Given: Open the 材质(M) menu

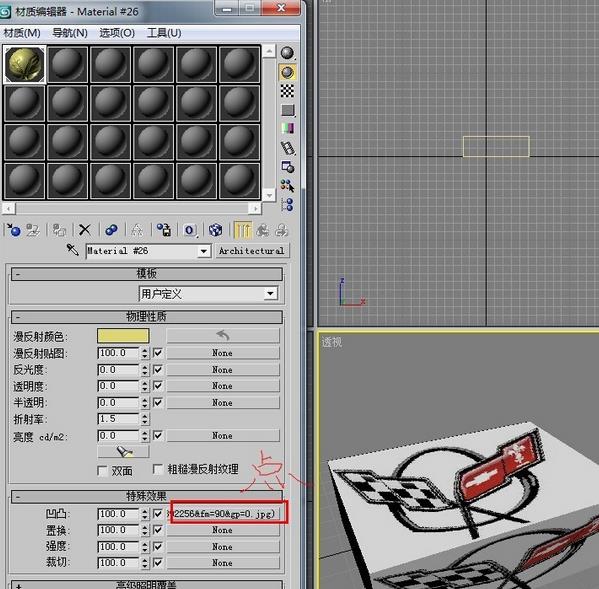Looking at the screenshot, I should [22, 33].
